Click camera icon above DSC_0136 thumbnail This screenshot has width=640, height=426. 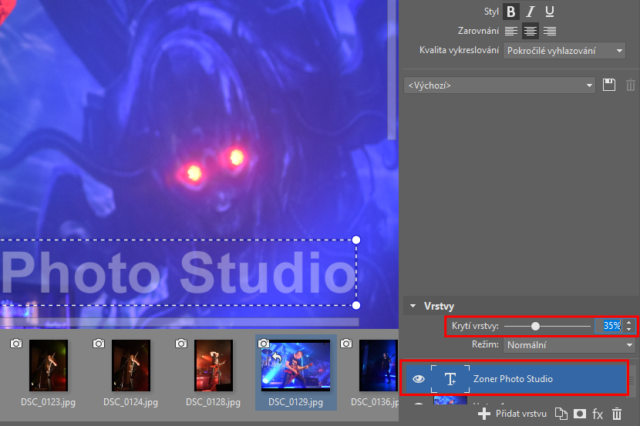click(346, 344)
